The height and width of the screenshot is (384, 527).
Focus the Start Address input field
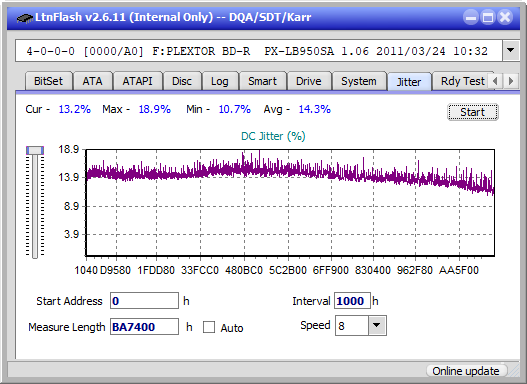coord(144,301)
